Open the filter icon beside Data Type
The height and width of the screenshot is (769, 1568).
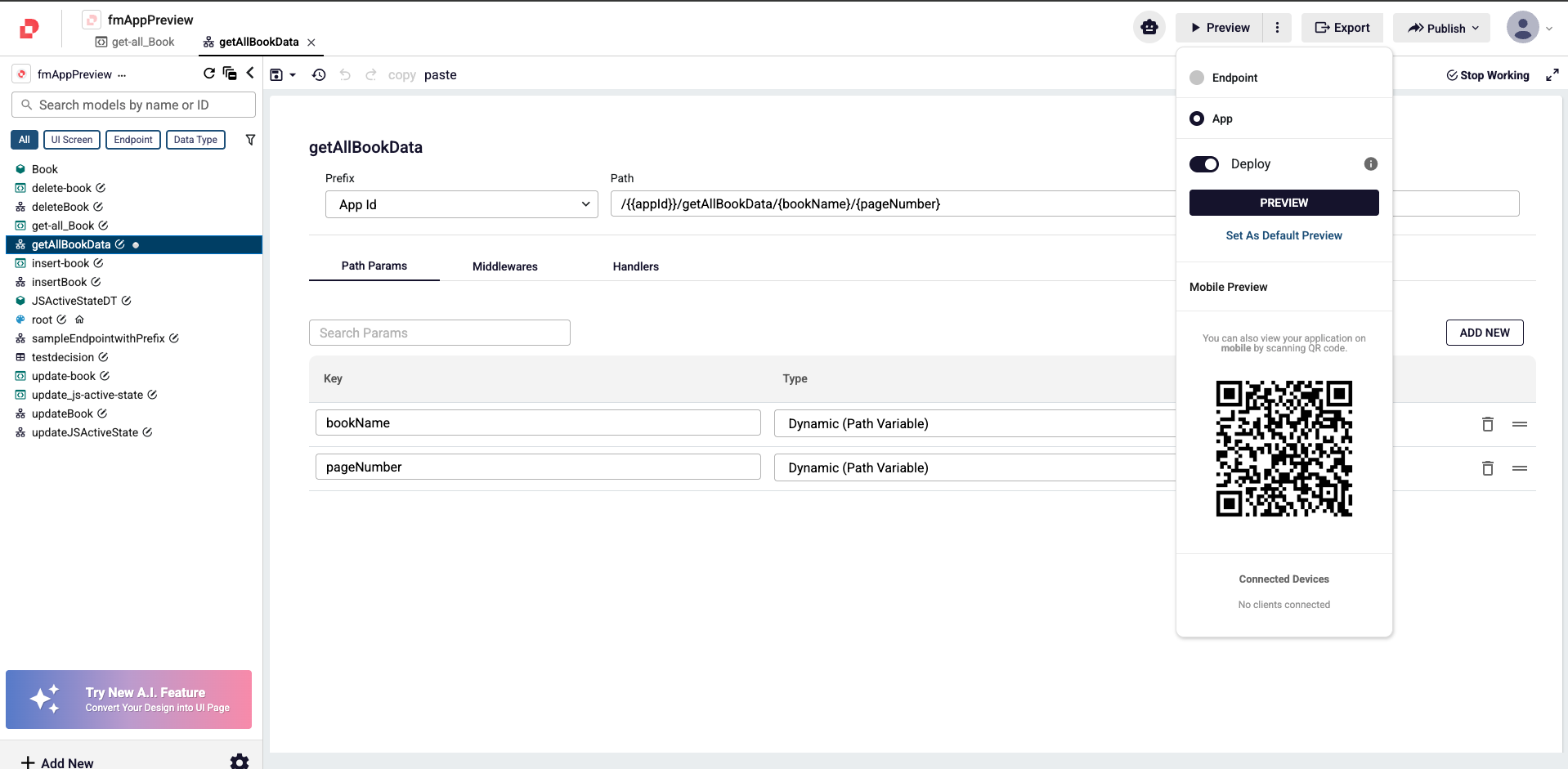tap(250, 140)
